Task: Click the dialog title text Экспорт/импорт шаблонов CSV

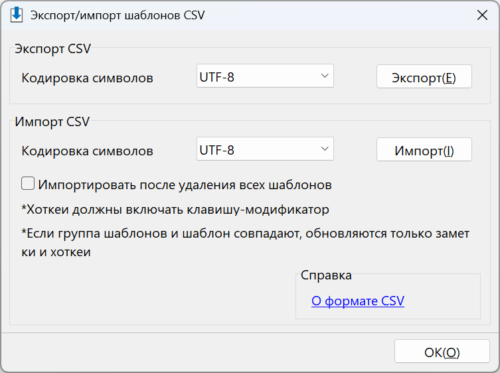Action: pyautogui.click(x=118, y=15)
